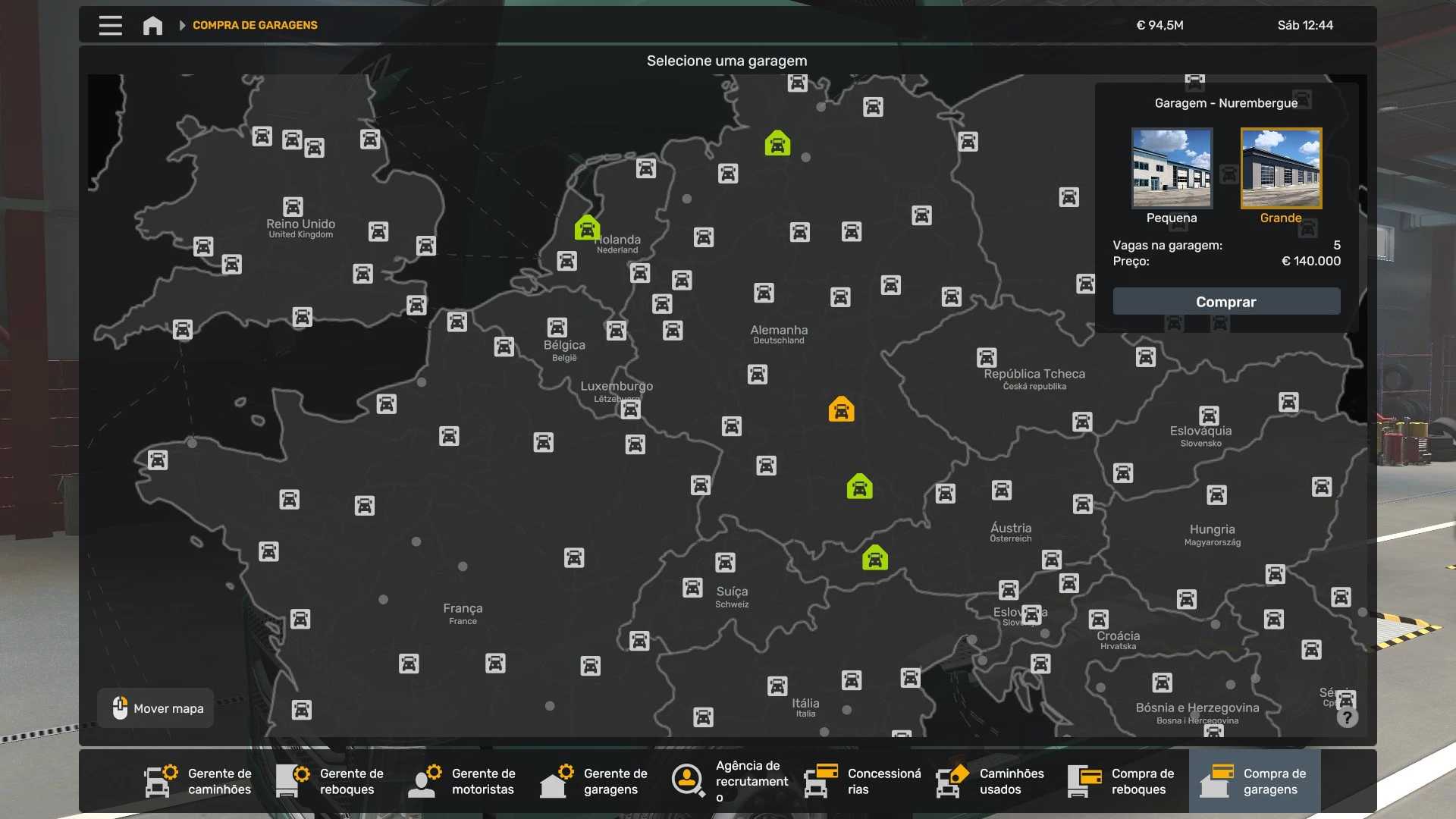Click garage marker above República Tcheca label
Screen dimensions: 1456x819
coord(987,357)
